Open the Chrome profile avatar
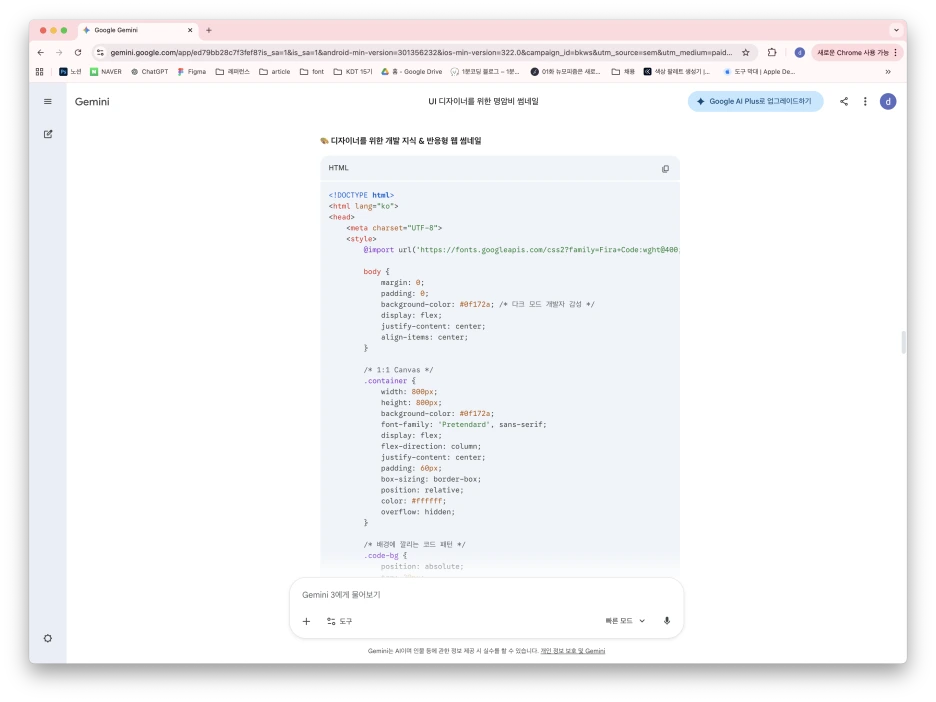 pos(799,53)
